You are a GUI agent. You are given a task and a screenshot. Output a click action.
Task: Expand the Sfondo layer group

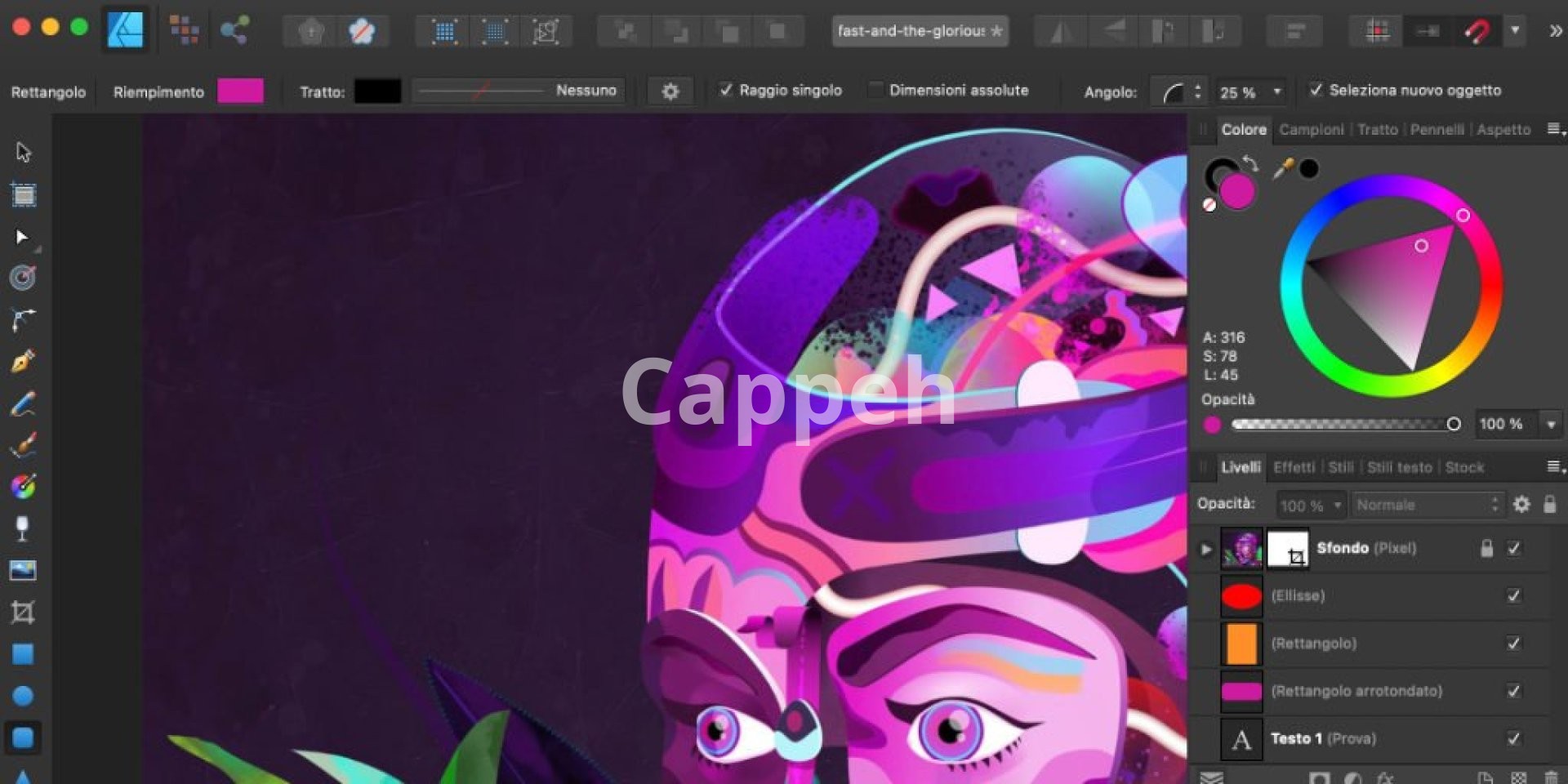point(1205,549)
